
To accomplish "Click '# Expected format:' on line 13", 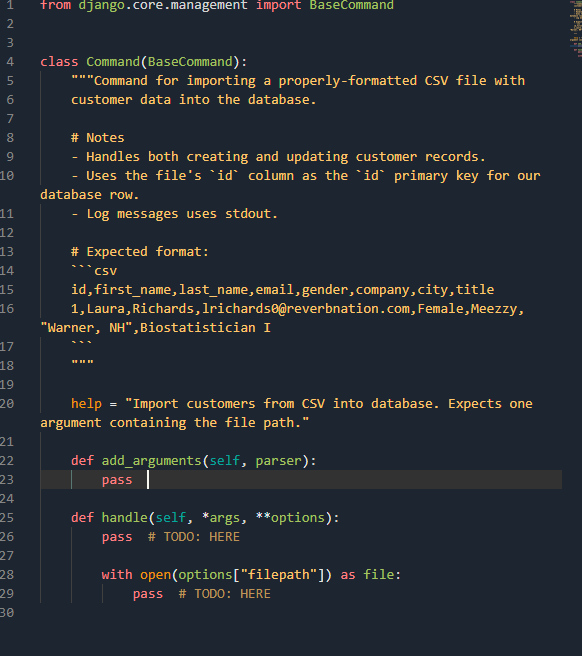I will 140,252.
